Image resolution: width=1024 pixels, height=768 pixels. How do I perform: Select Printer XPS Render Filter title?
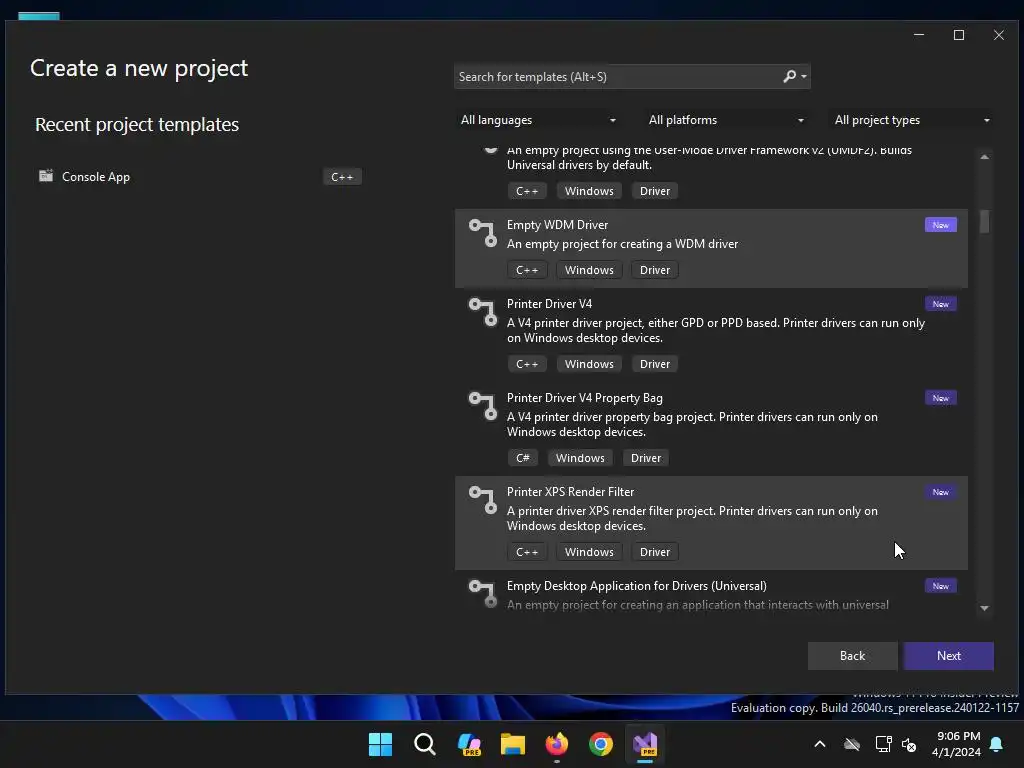coord(570,492)
